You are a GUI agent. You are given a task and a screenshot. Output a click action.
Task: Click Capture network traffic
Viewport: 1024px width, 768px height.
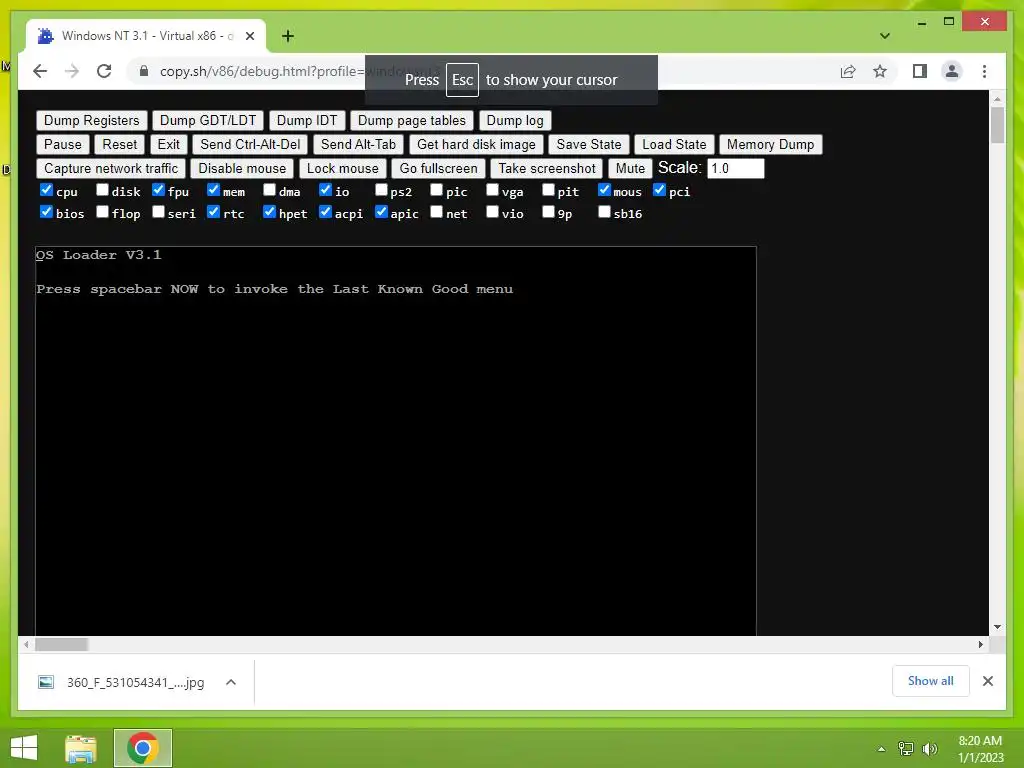point(111,168)
